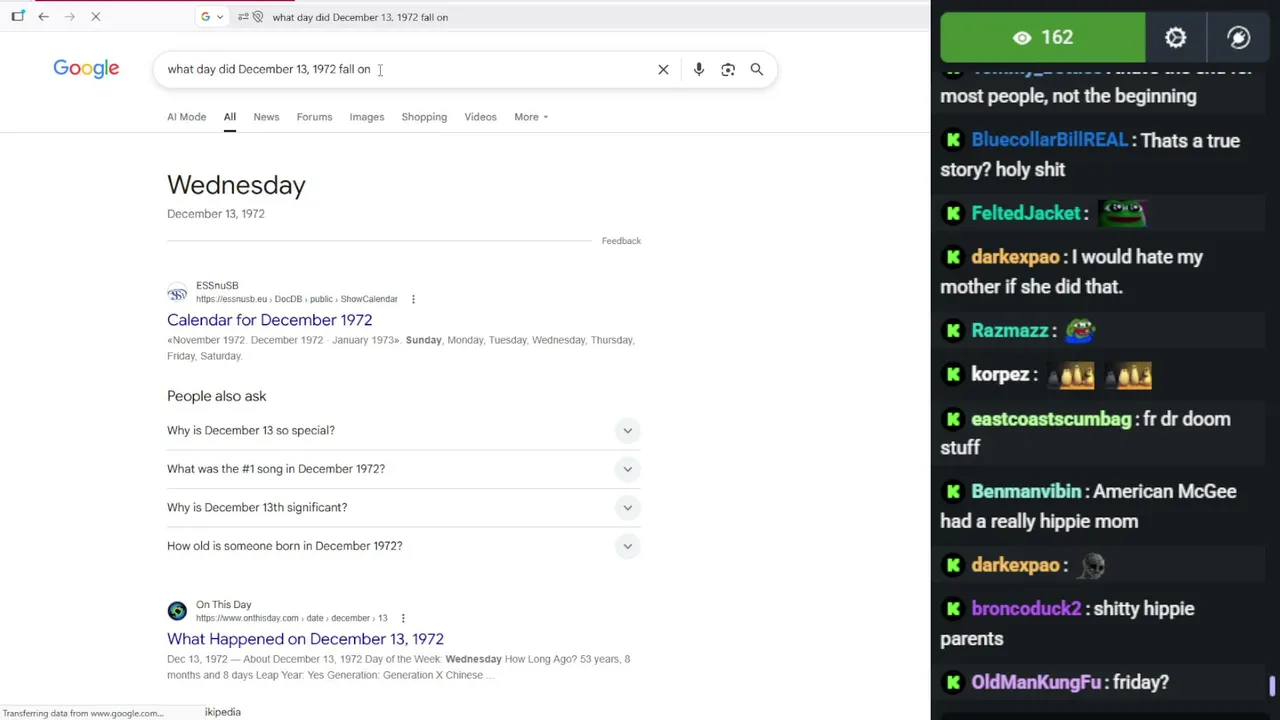Open Google Lens image search
Viewport: 1280px width, 720px height.
pos(728,69)
